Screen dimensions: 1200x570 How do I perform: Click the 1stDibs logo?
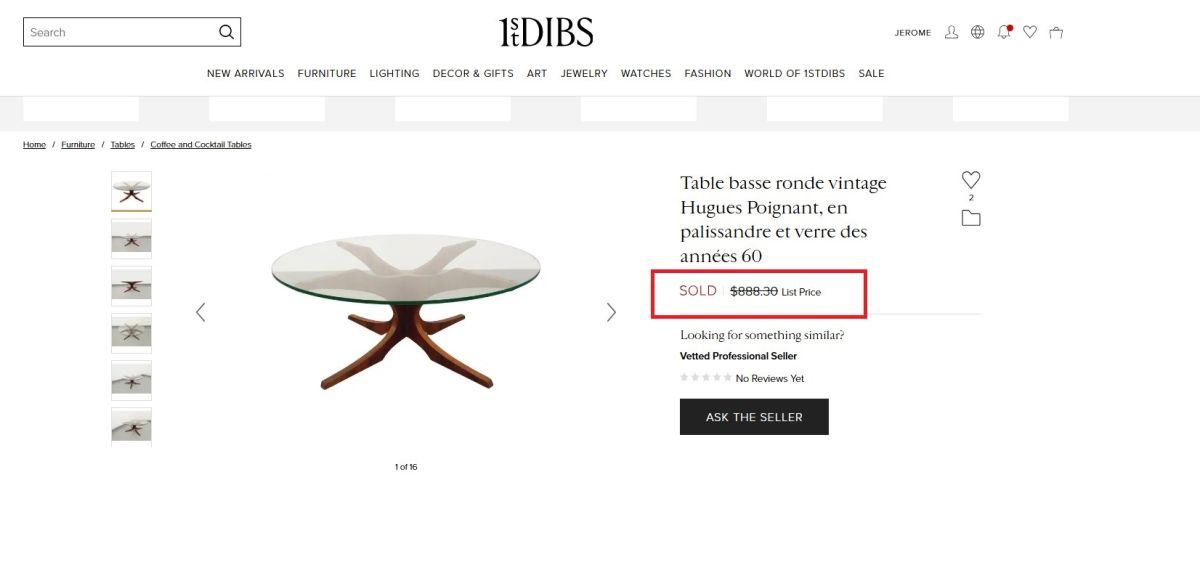pyautogui.click(x=546, y=32)
